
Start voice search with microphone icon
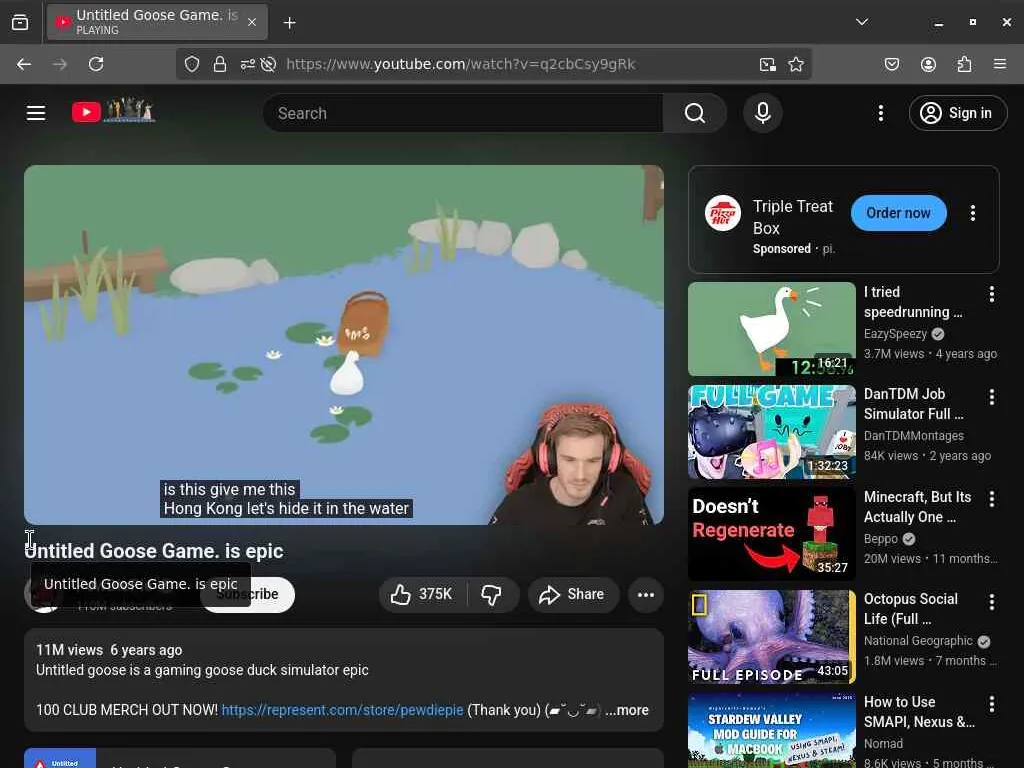pos(762,113)
